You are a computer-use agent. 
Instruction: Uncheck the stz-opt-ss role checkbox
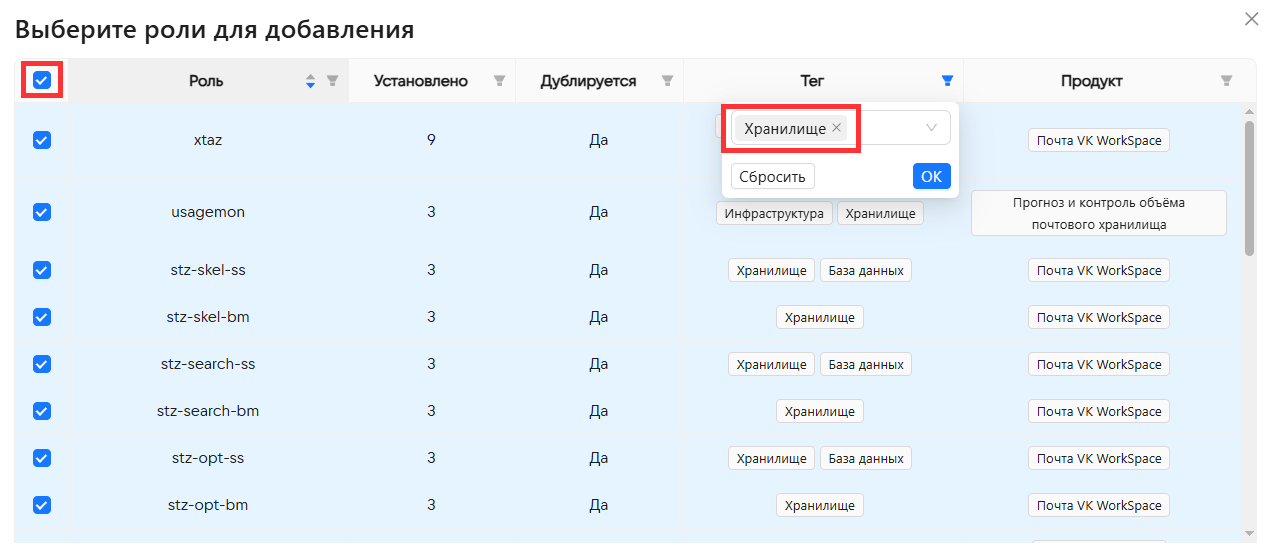42,458
